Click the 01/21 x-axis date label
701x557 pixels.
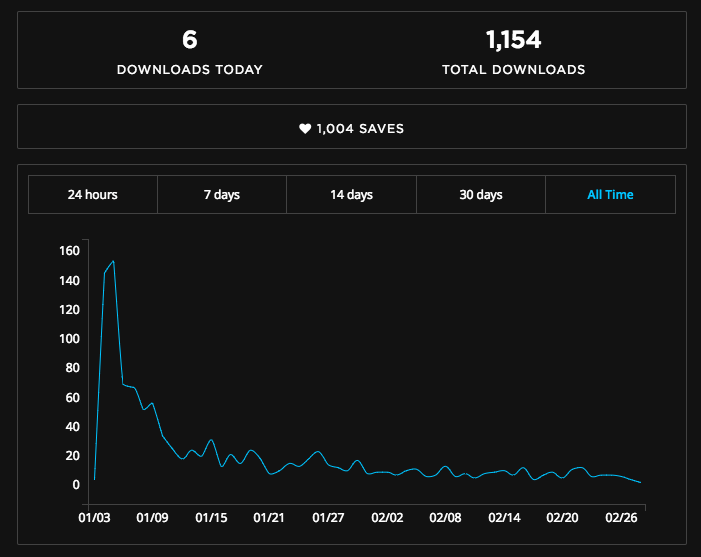point(269,518)
